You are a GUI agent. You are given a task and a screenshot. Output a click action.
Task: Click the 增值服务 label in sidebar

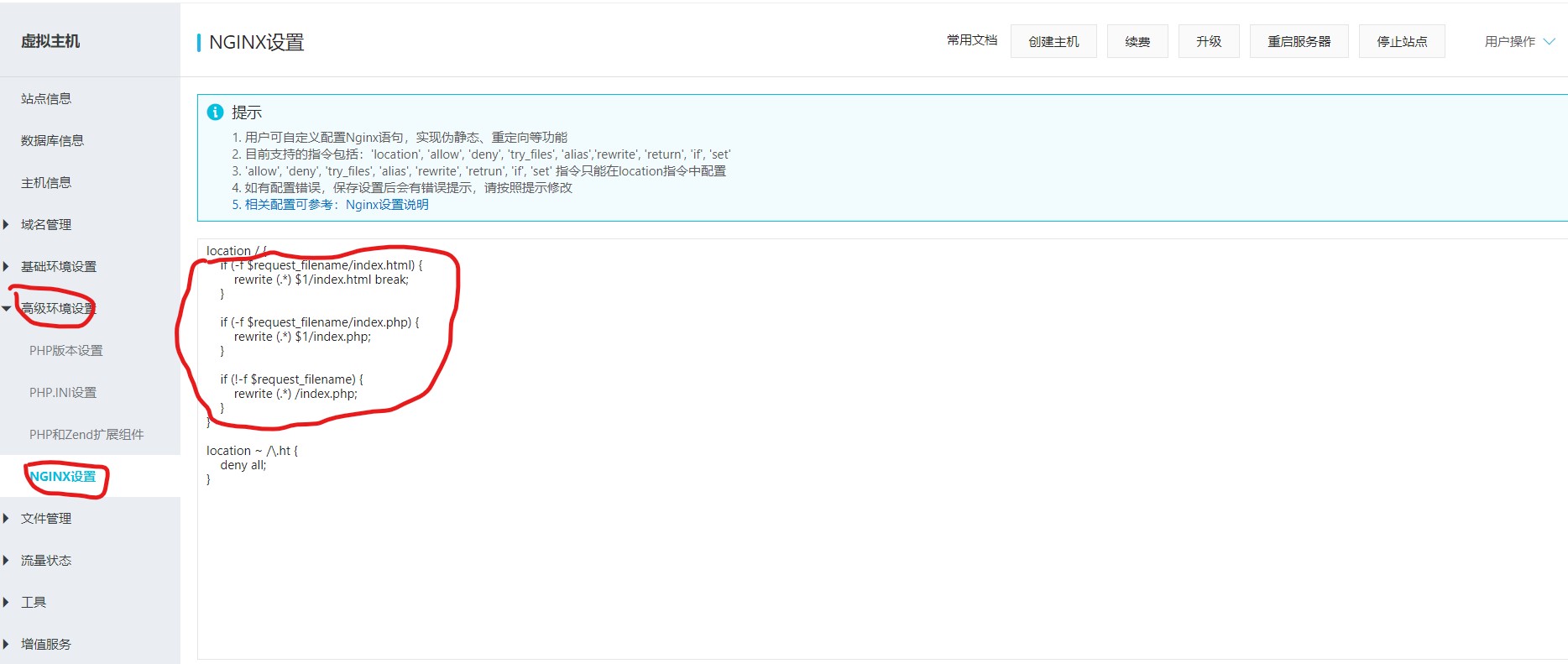click(46, 644)
